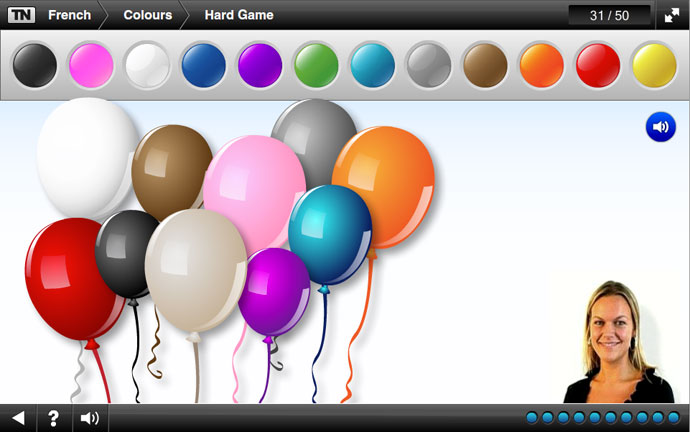Play audio with the blue speaker button
Image resolution: width=690 pixels, height=432 pixels.
click(x=660, y=127)
